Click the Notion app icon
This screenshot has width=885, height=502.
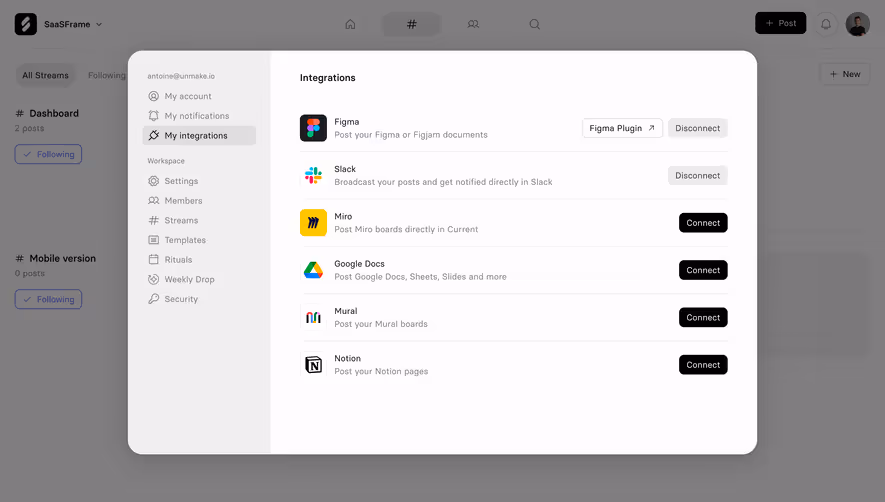(313, 365)
